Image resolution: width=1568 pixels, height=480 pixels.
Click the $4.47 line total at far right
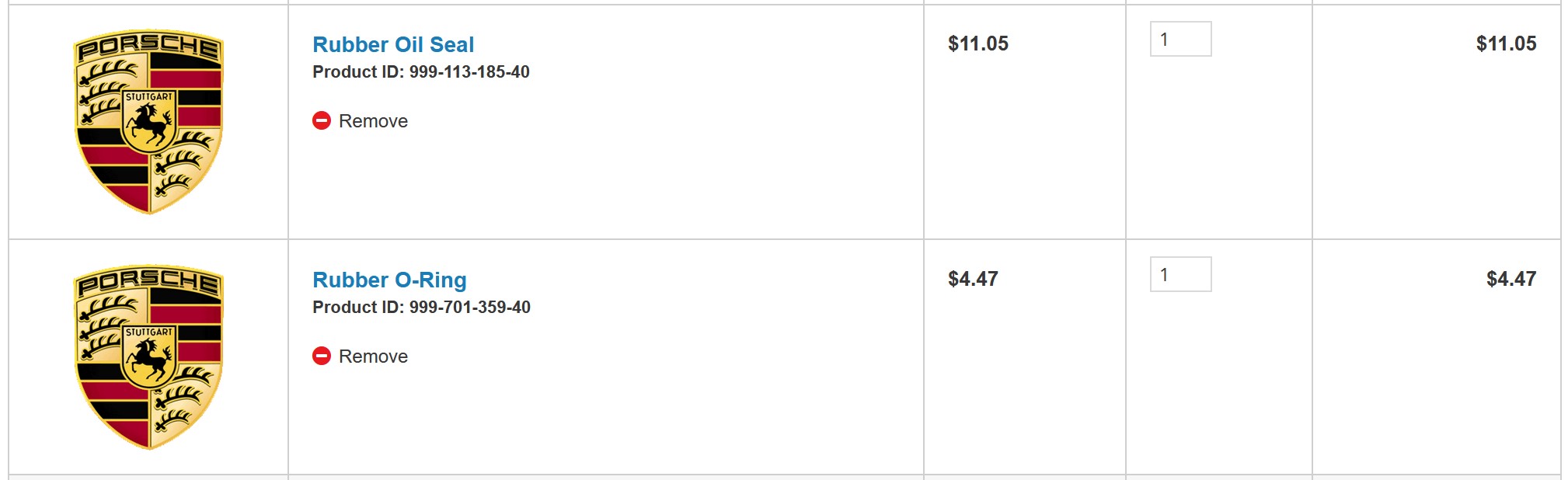1511,279
